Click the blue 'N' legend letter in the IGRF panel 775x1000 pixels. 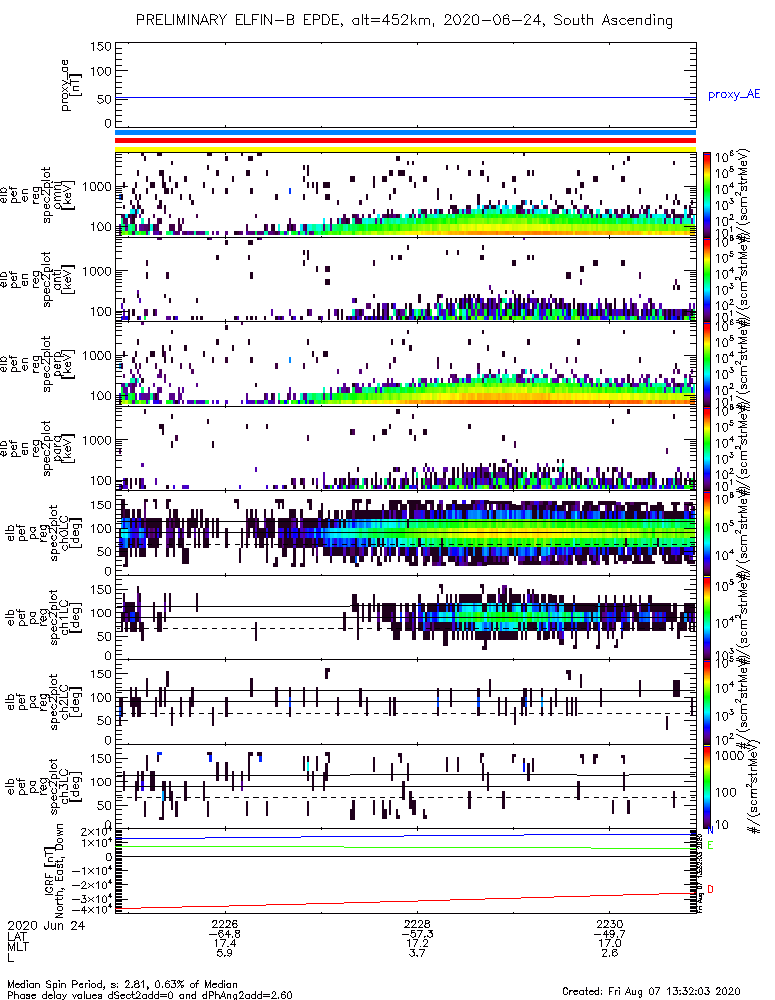[711, 830]
